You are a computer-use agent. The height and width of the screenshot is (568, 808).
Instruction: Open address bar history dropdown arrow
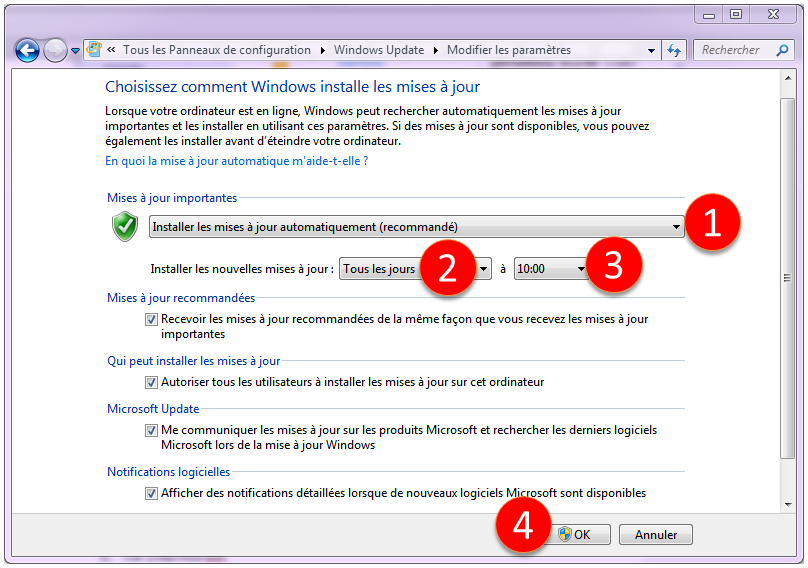[651, 51]
